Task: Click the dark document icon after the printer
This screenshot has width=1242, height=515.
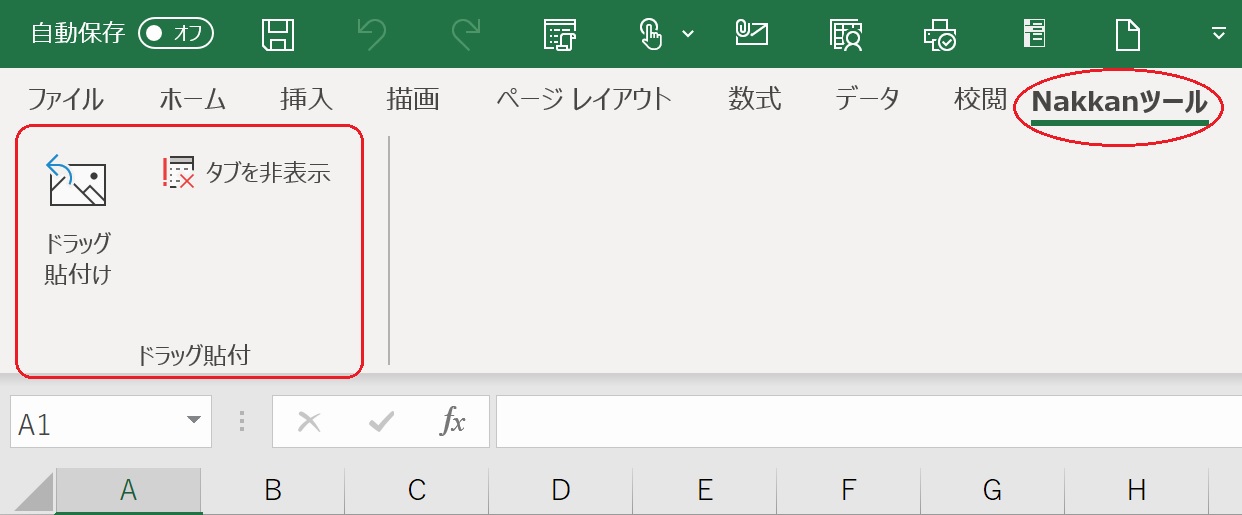Action: [1033, 34]
